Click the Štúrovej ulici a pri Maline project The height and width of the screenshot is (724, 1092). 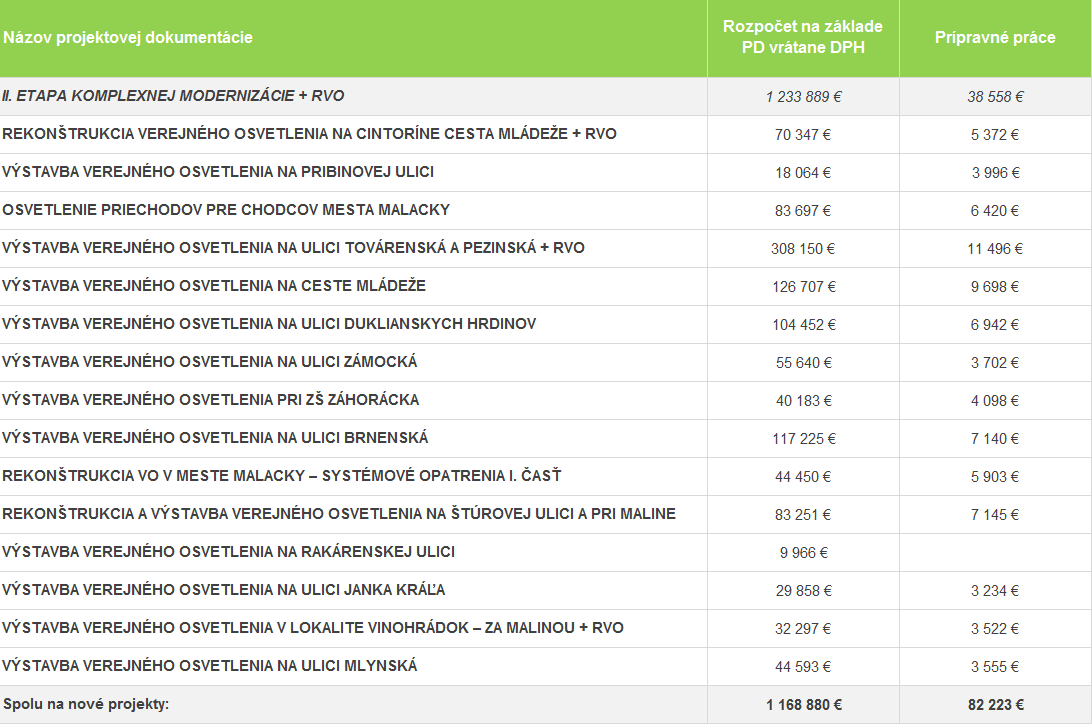(339, 514)
